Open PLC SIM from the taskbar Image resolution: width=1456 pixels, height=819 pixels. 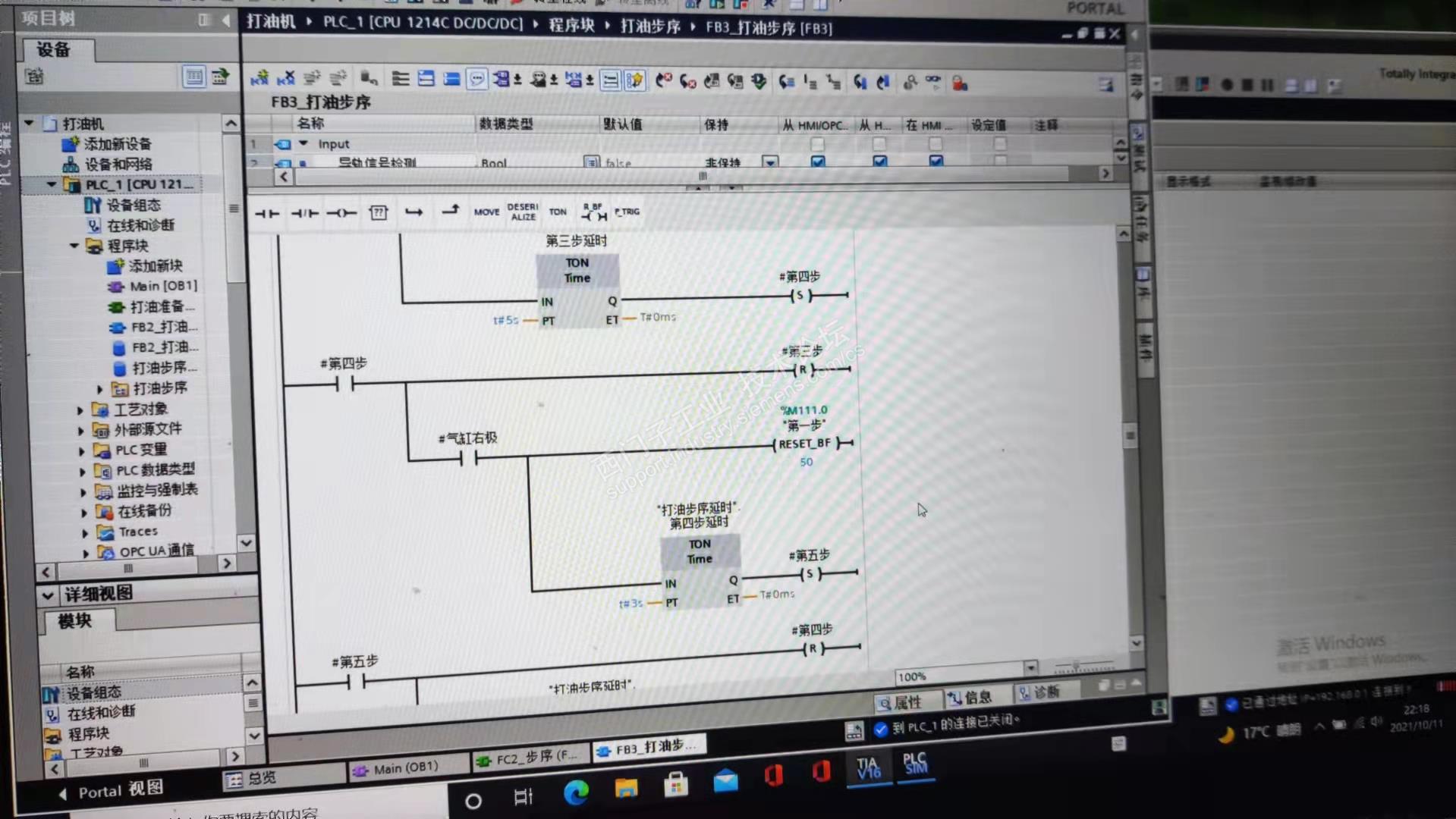pos(916,764)
